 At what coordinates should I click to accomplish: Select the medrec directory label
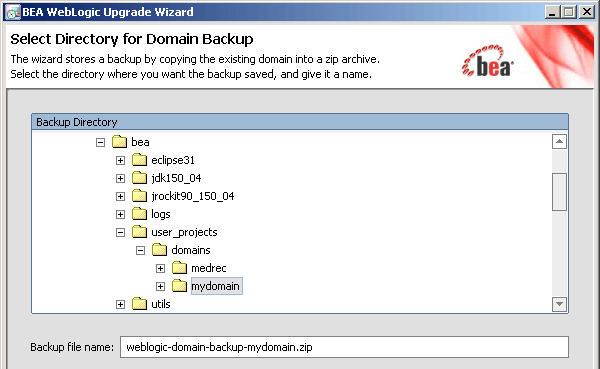pyautogui.click(x=209, y=268)
